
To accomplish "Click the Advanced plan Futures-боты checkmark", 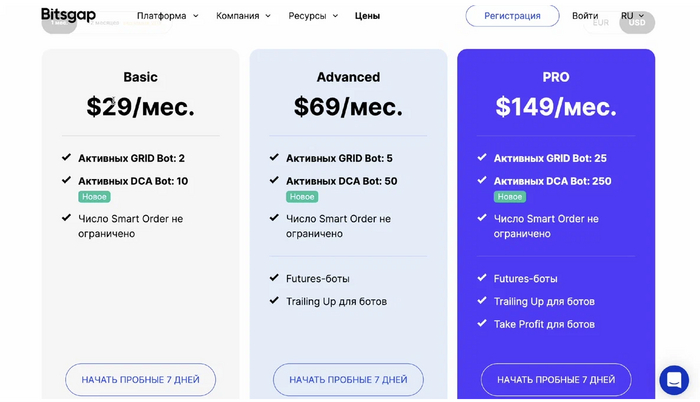I will pyautogui.click(x=274, y=278).
